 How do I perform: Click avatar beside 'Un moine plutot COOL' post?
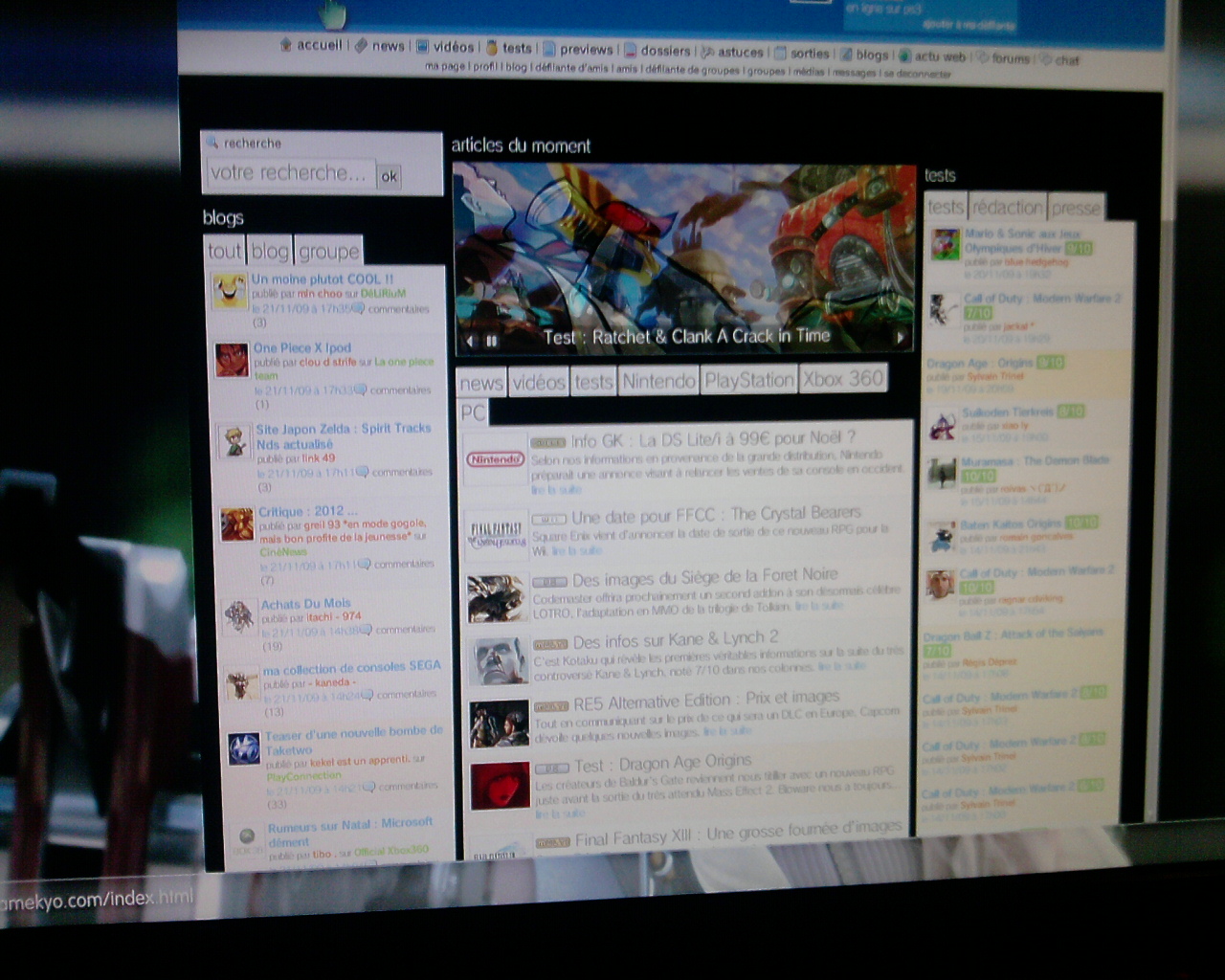pos(230,291)
